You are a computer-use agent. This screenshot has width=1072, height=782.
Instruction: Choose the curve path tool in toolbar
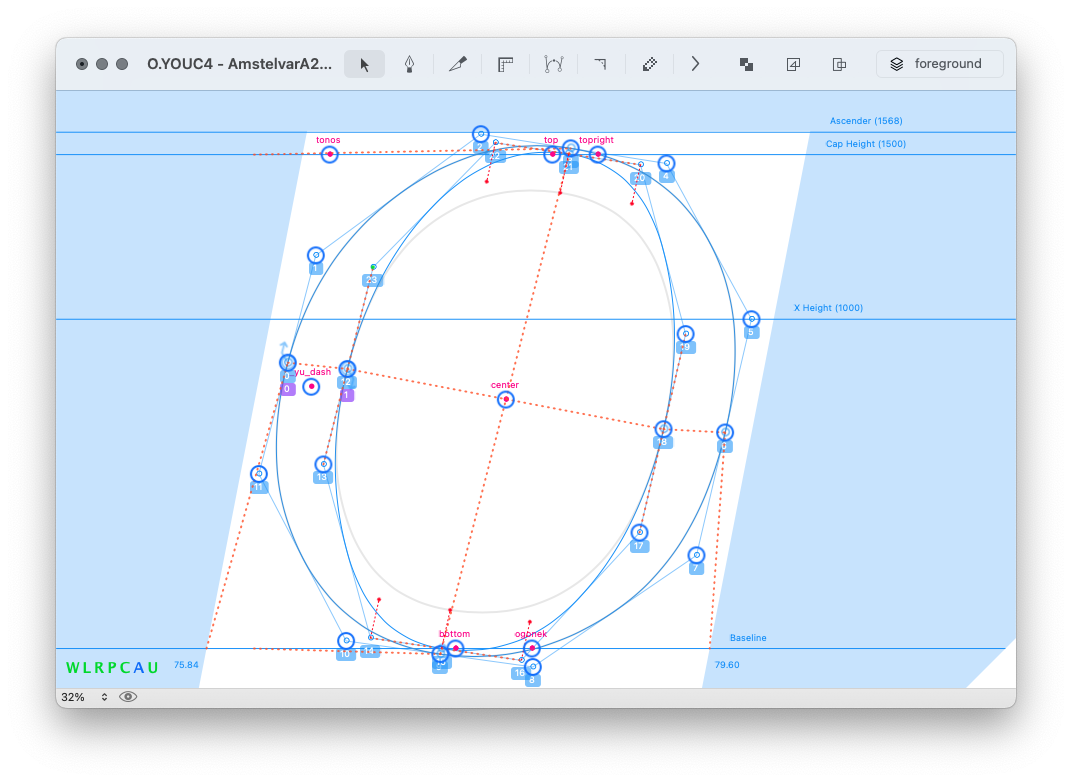click(553, 64)
